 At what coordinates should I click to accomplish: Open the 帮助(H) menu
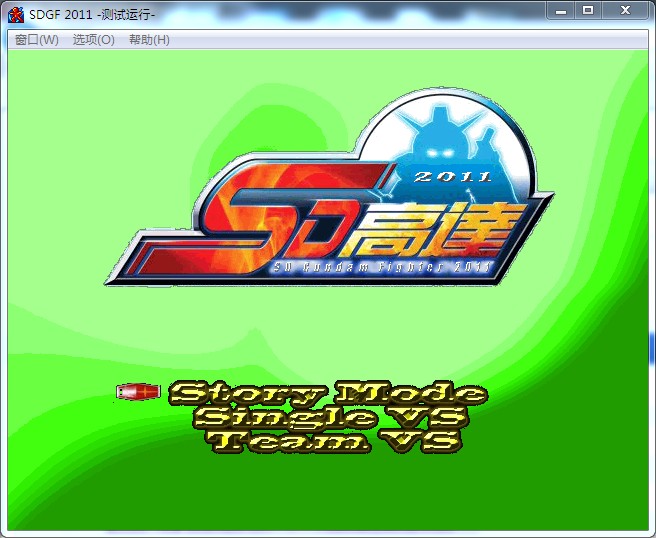tap(149, 40)
